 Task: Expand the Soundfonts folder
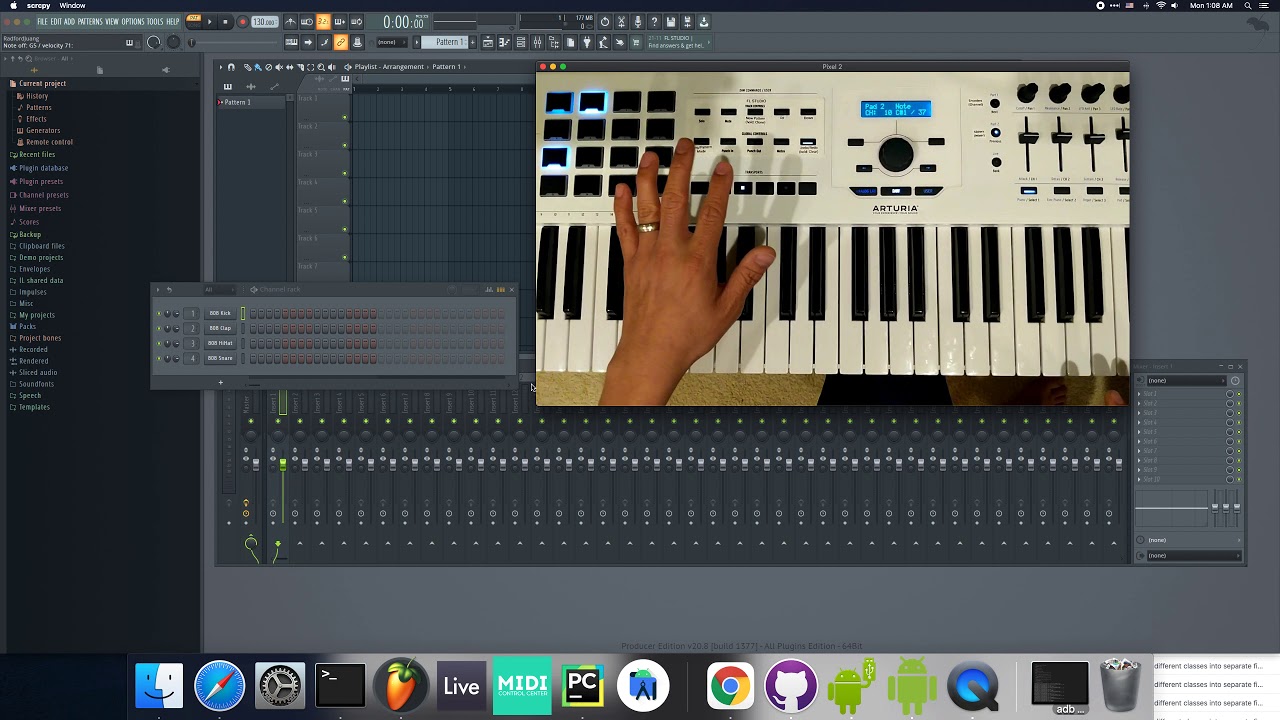pos(34,384)
